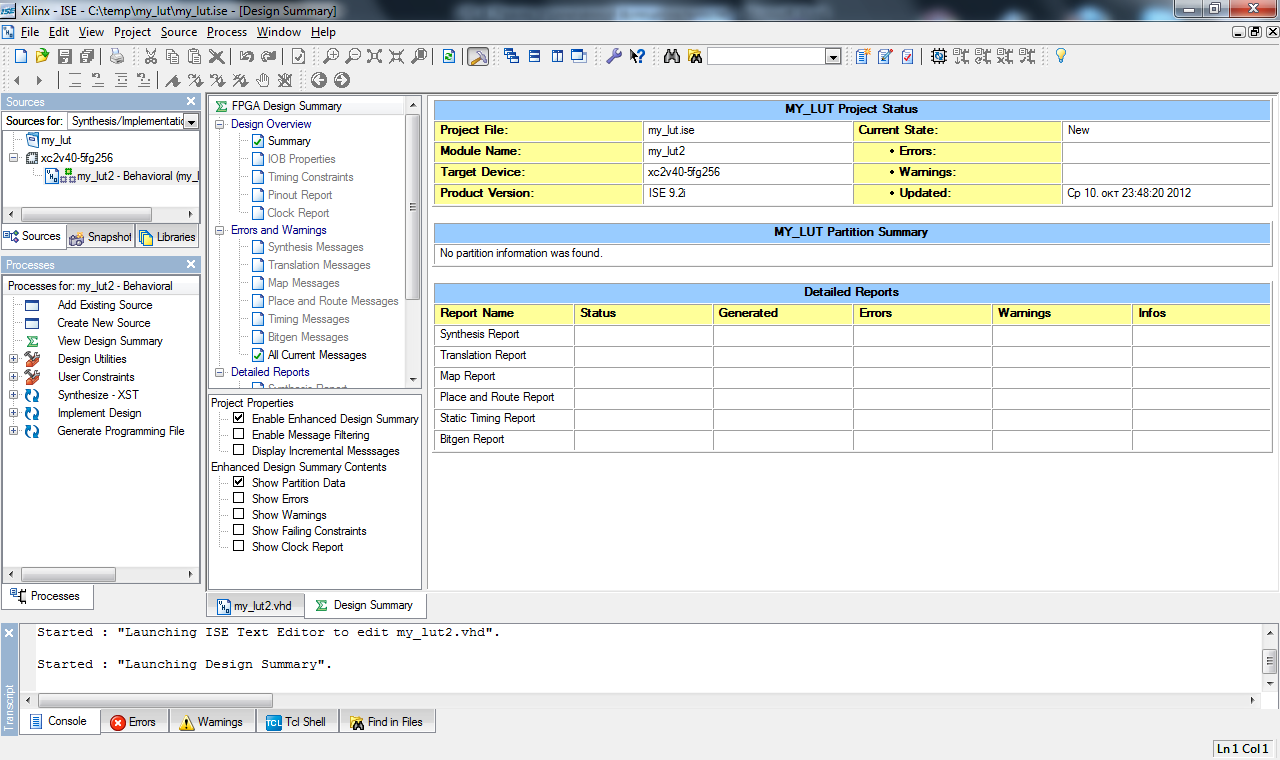The height and width of the screenshot is (760, 1280).
Task: Click the Tile Horizontally toolbar icon
Action: tap(535, 57)
